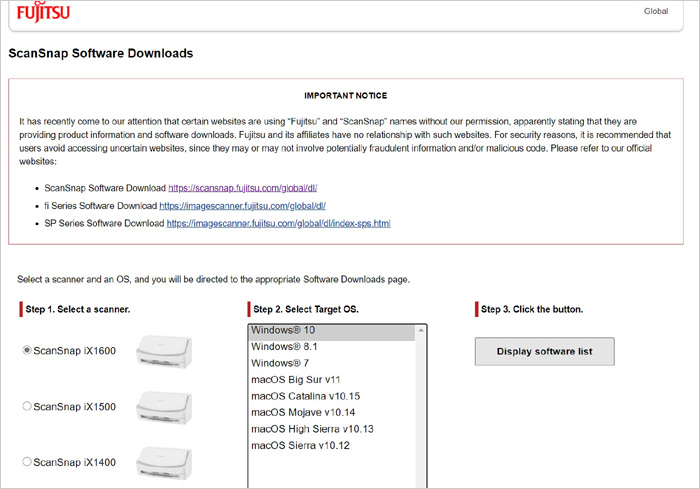Select the ScanSnap iX1500 radio button
700x489 pixels.
click(27, 406)
